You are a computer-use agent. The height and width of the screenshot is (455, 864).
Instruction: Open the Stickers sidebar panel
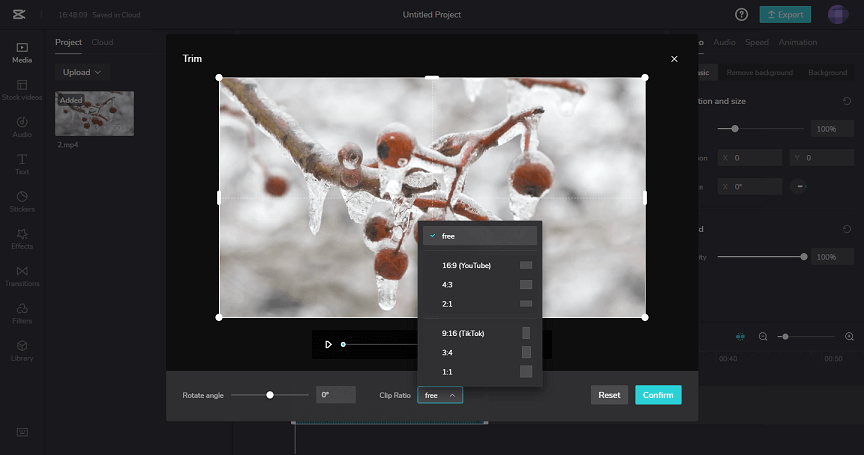coord(22,202)
